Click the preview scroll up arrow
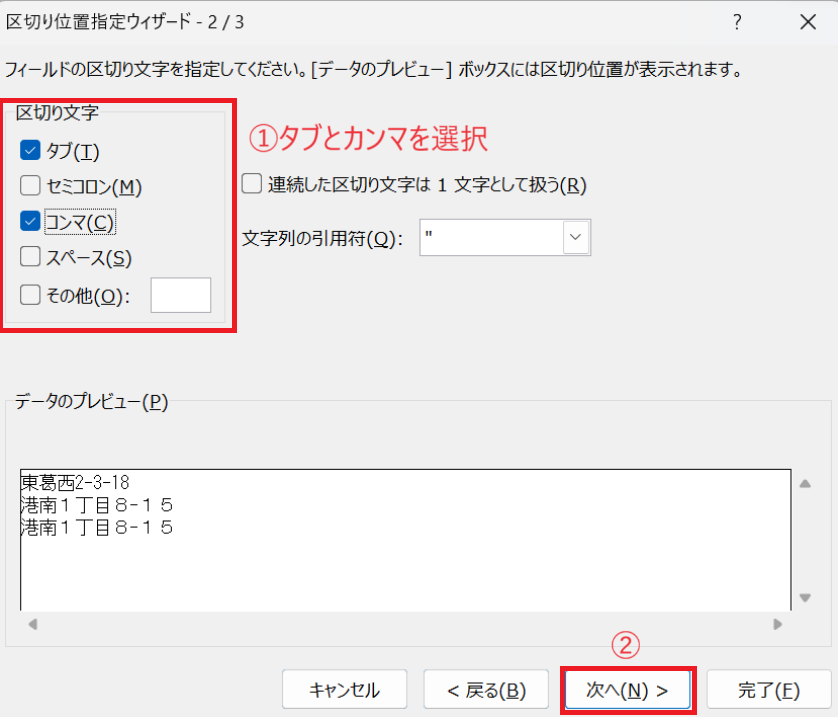 pos(805,484)
